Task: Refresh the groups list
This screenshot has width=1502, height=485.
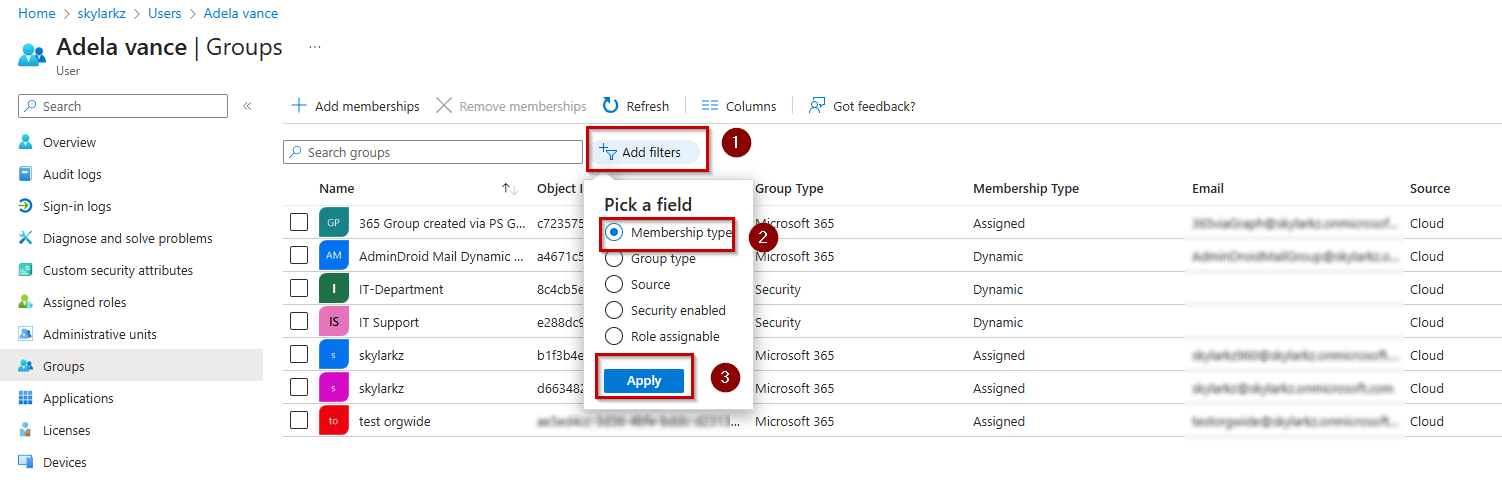Action: point(636,106)
